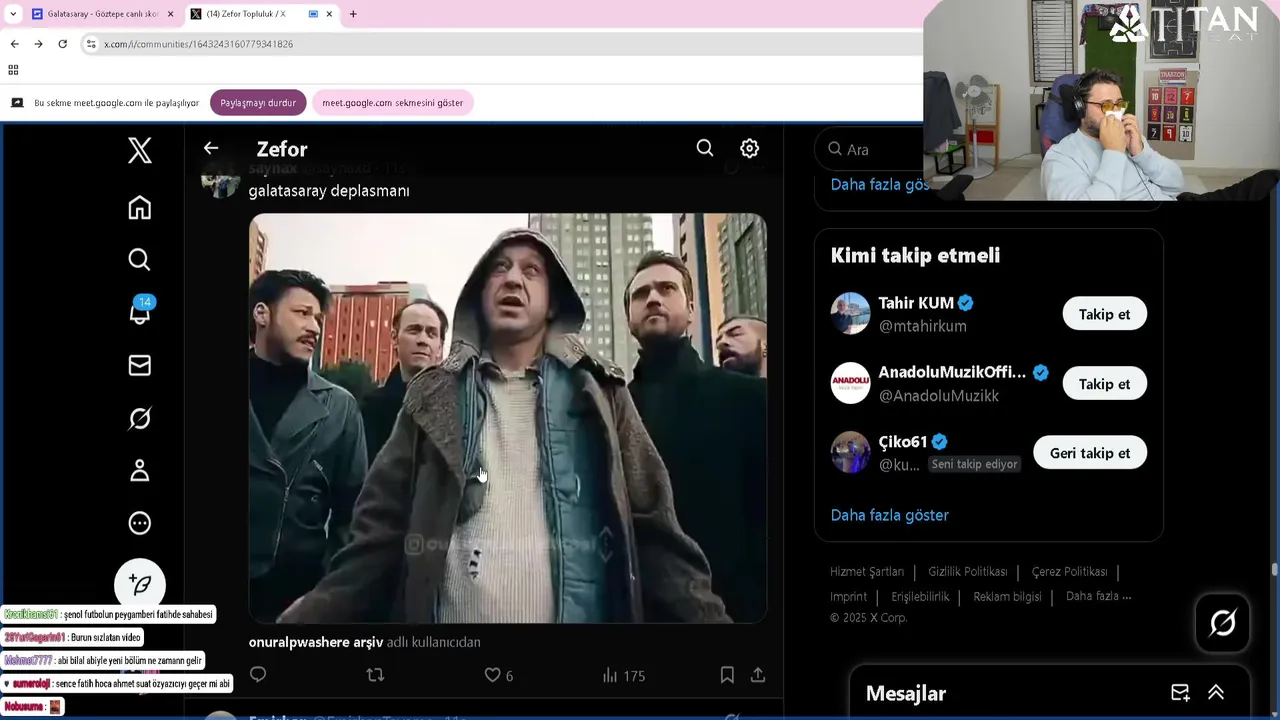Open Explore search in the sidebar

pyautogui.click(x=140, y=260)
